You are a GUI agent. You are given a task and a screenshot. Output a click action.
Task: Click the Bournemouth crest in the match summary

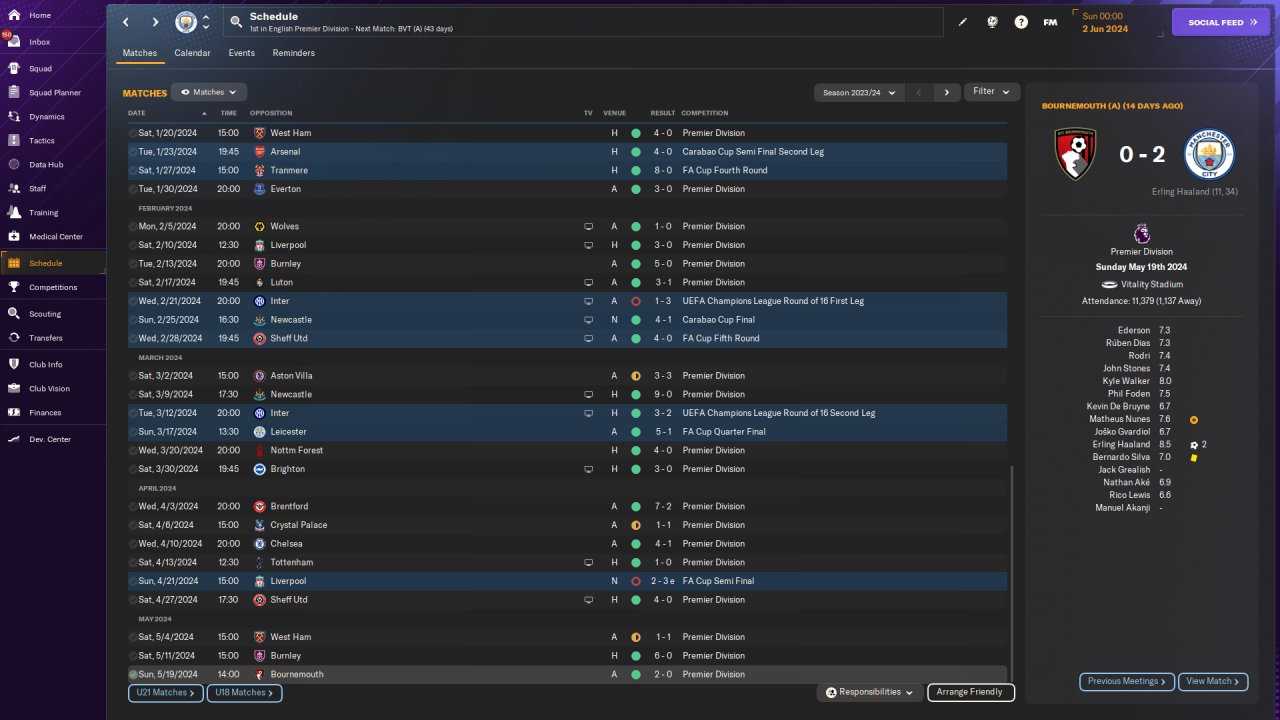tap(1074, 155)
